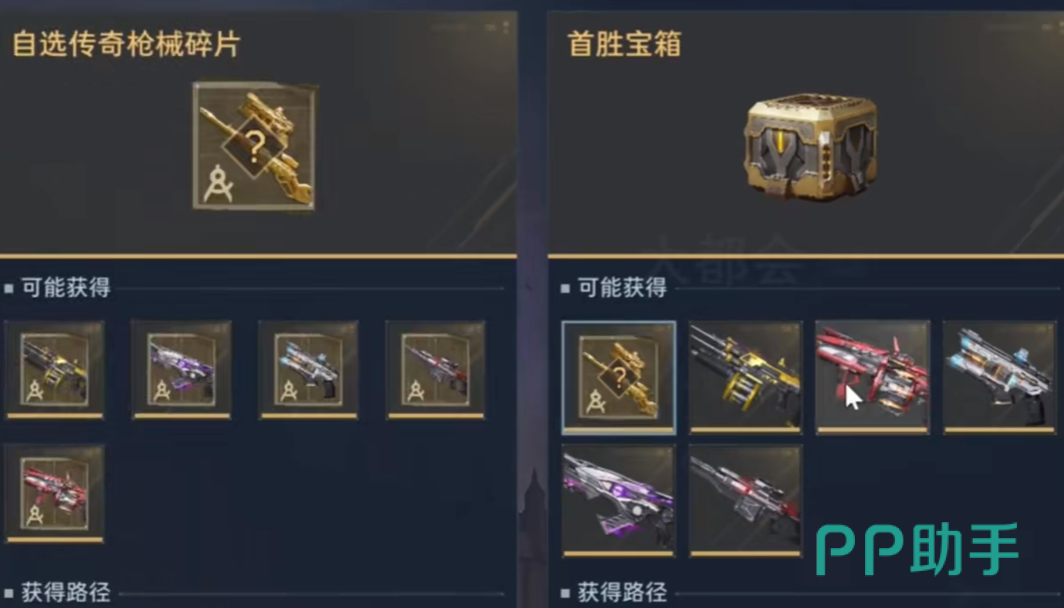
Task: Select the red-black sniper rifle in chest rewards
Action: coord(746,501)
